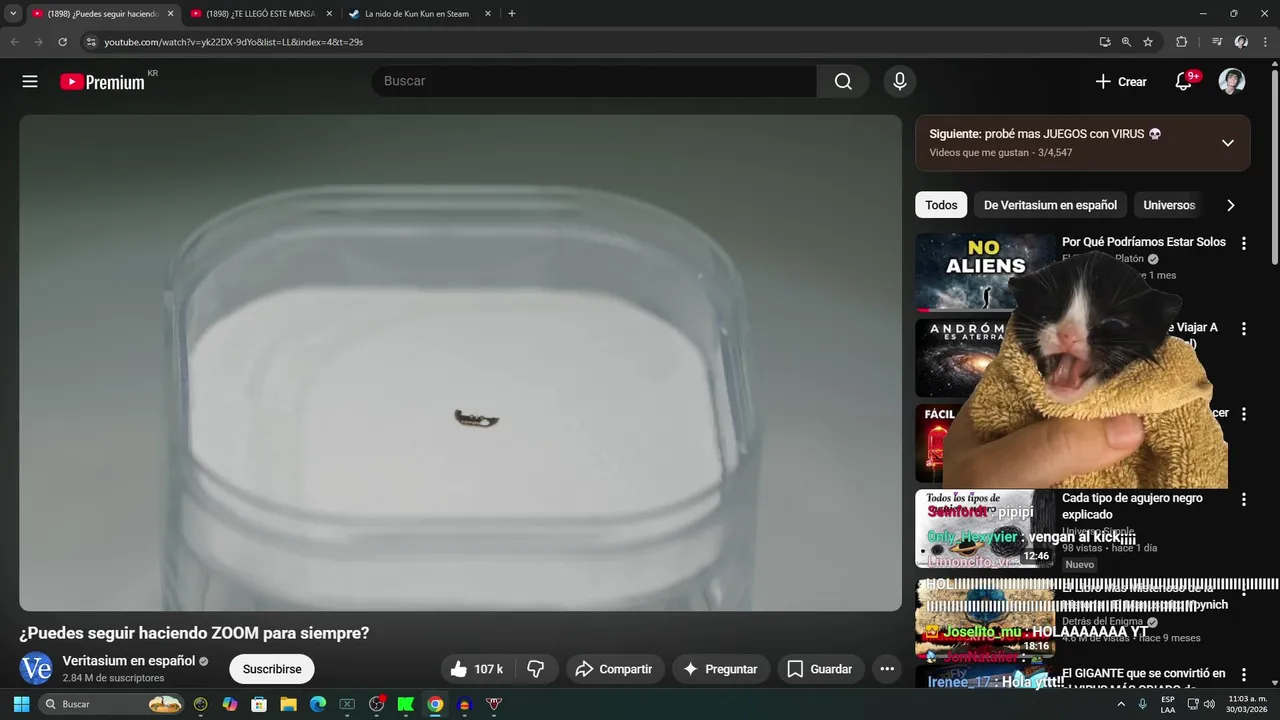Open options for Por Qué Podríamos Estar Solos
Screen dimensions: 1280x720
tap(1244, 243)
